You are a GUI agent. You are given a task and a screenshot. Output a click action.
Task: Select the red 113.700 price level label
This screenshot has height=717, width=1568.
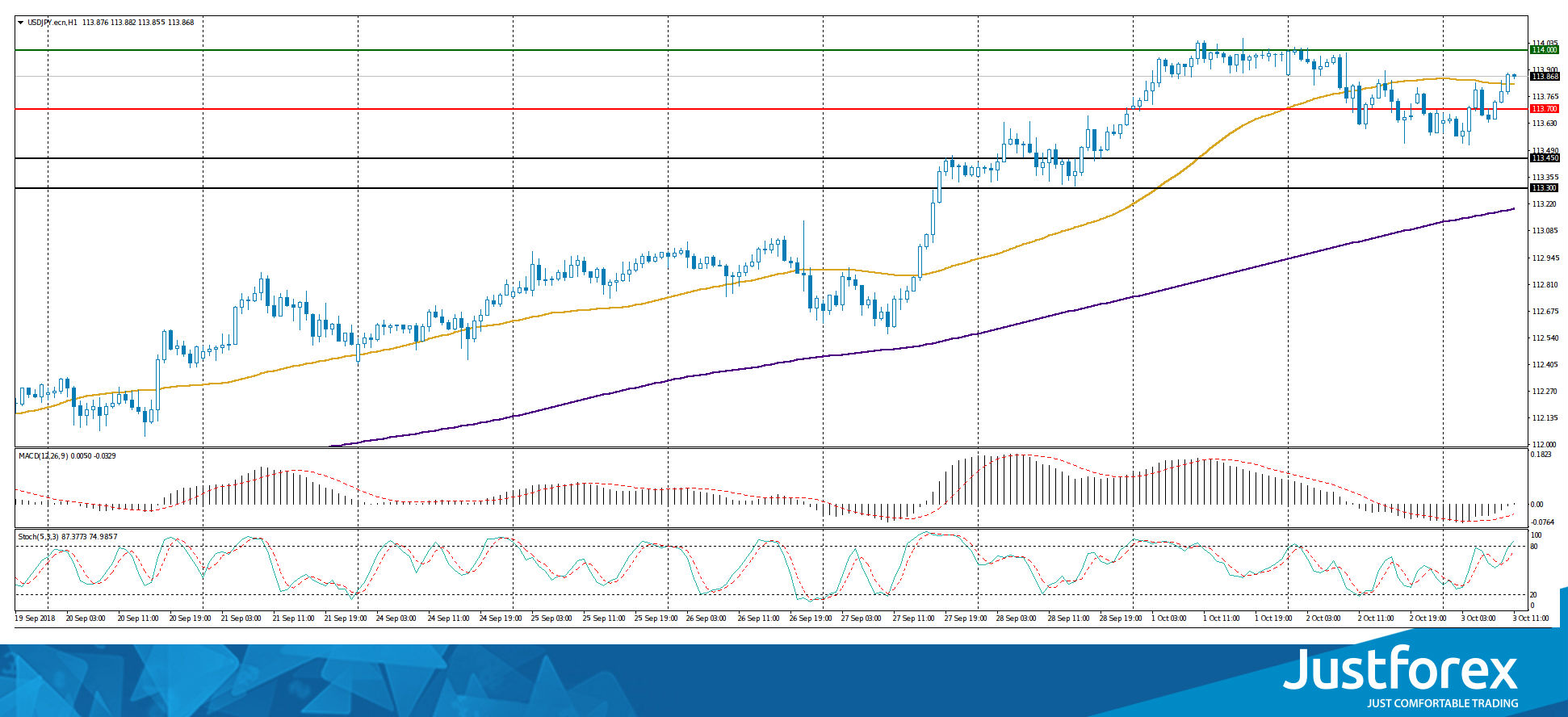(x=1545, y=109)
